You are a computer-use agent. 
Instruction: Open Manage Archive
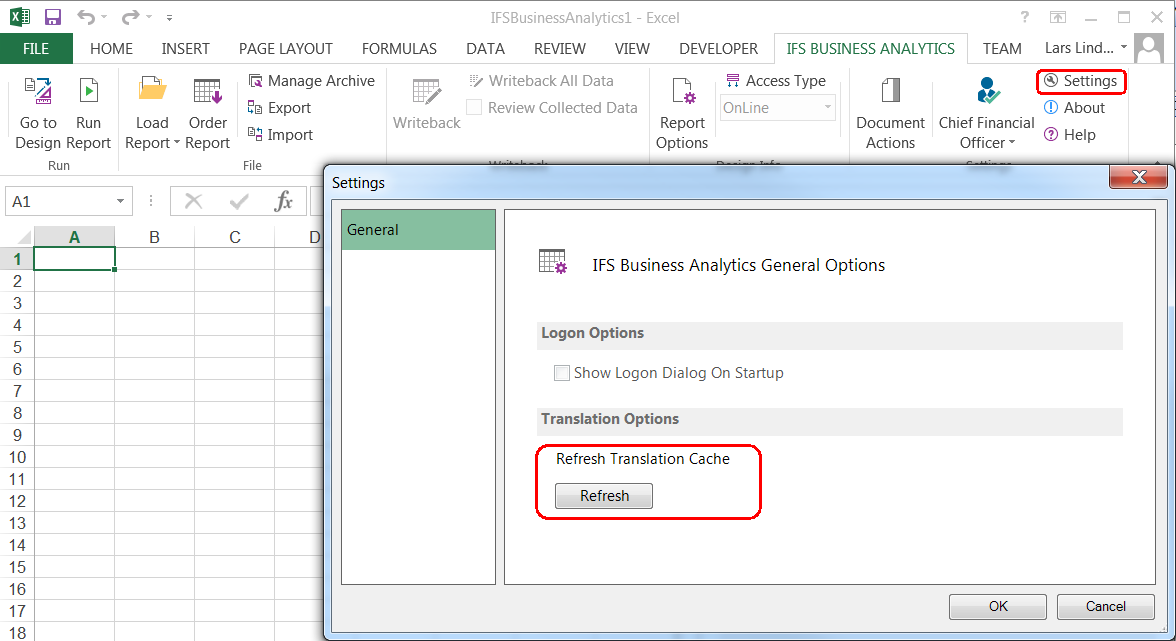tap(311, 81)
